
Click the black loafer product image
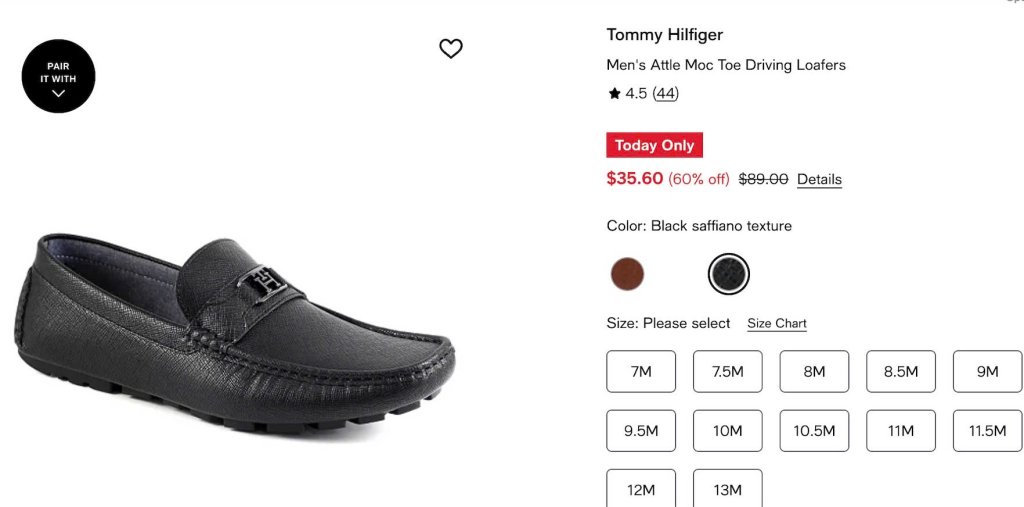click(x=234, y=335)
